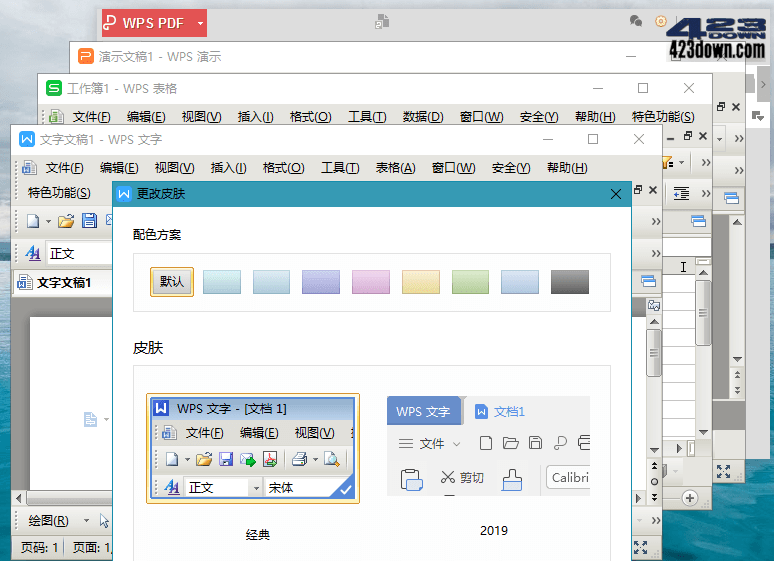The image size is (774, 561).
Task: Select the purple color scheme swatch
Action: point(321,282)
